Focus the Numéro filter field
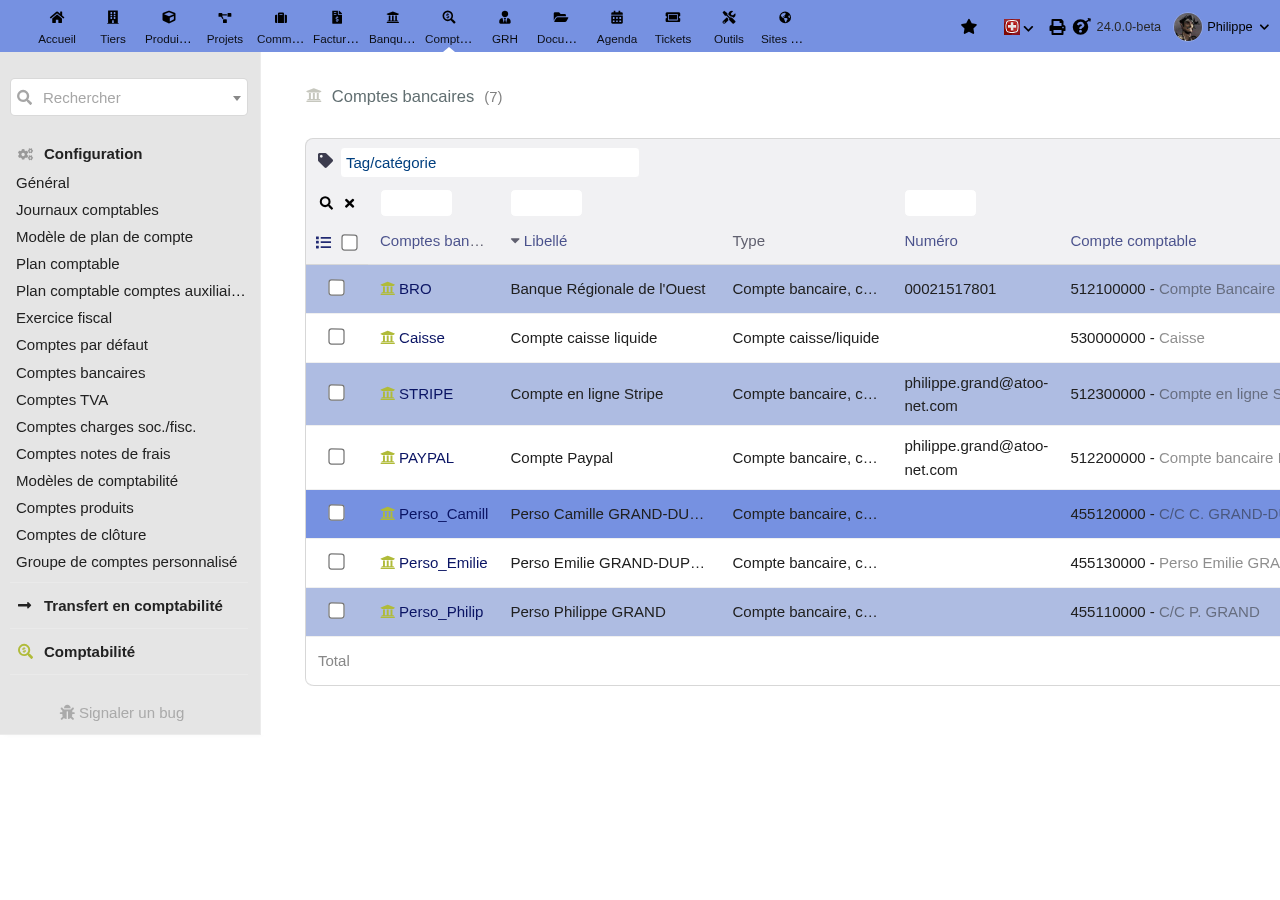This screenshot has width=1280, height=900. click(940, 203)
